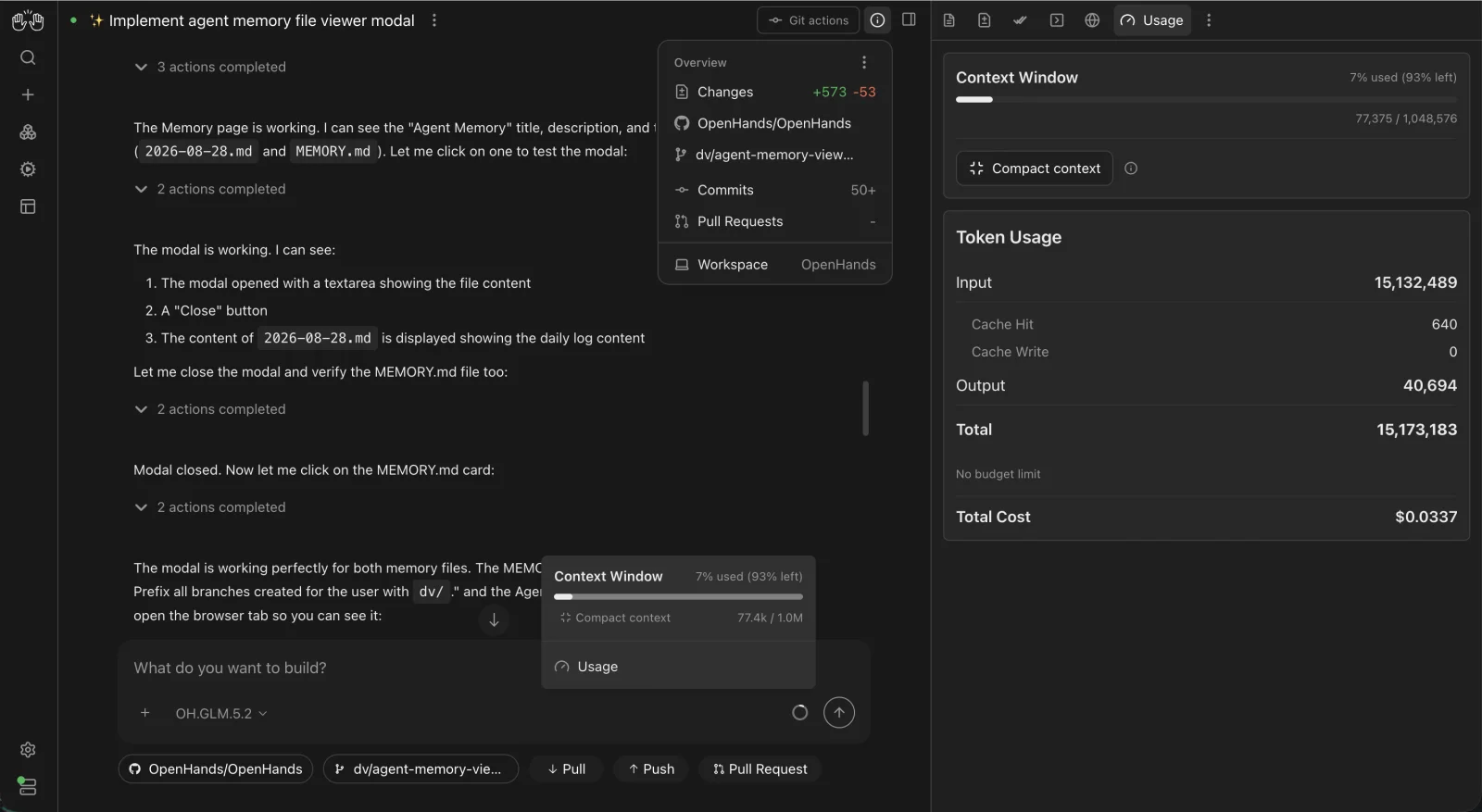Open the server status icon at sidebar bottom
Image resolution: width=1482 pixels, height=812 pixels.
click(28, 786)
